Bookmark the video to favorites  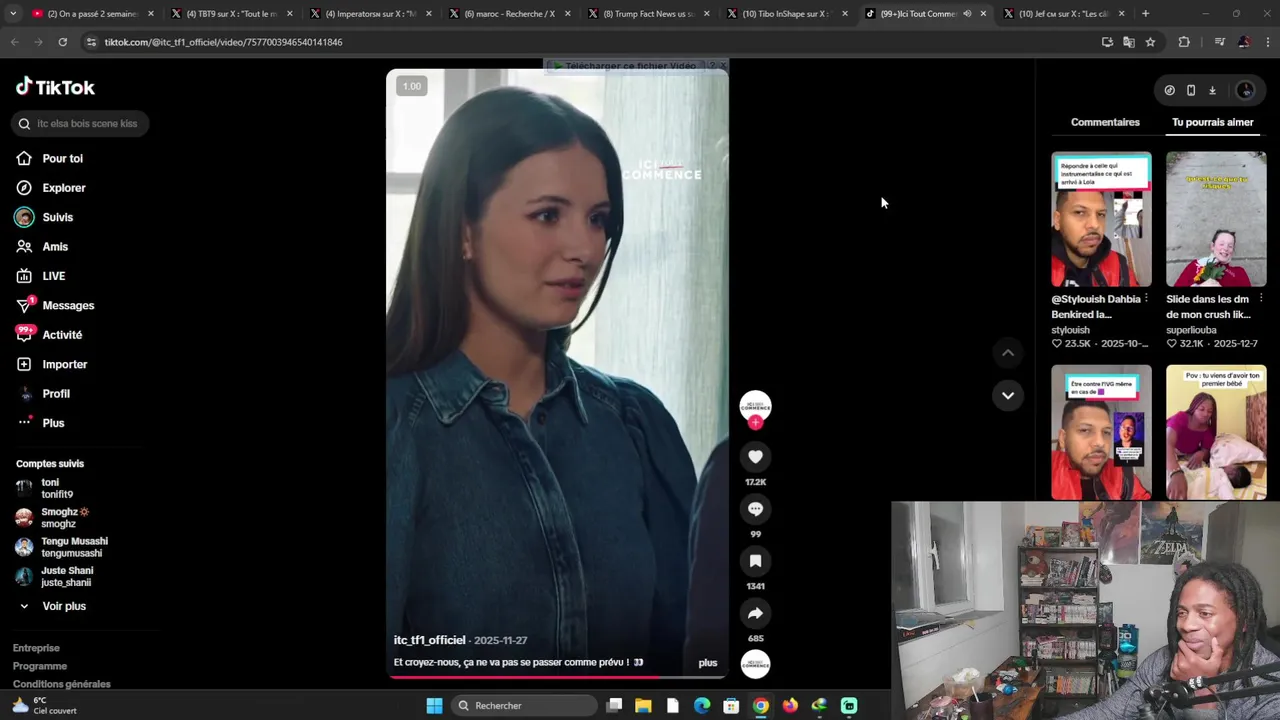(755, 561)
